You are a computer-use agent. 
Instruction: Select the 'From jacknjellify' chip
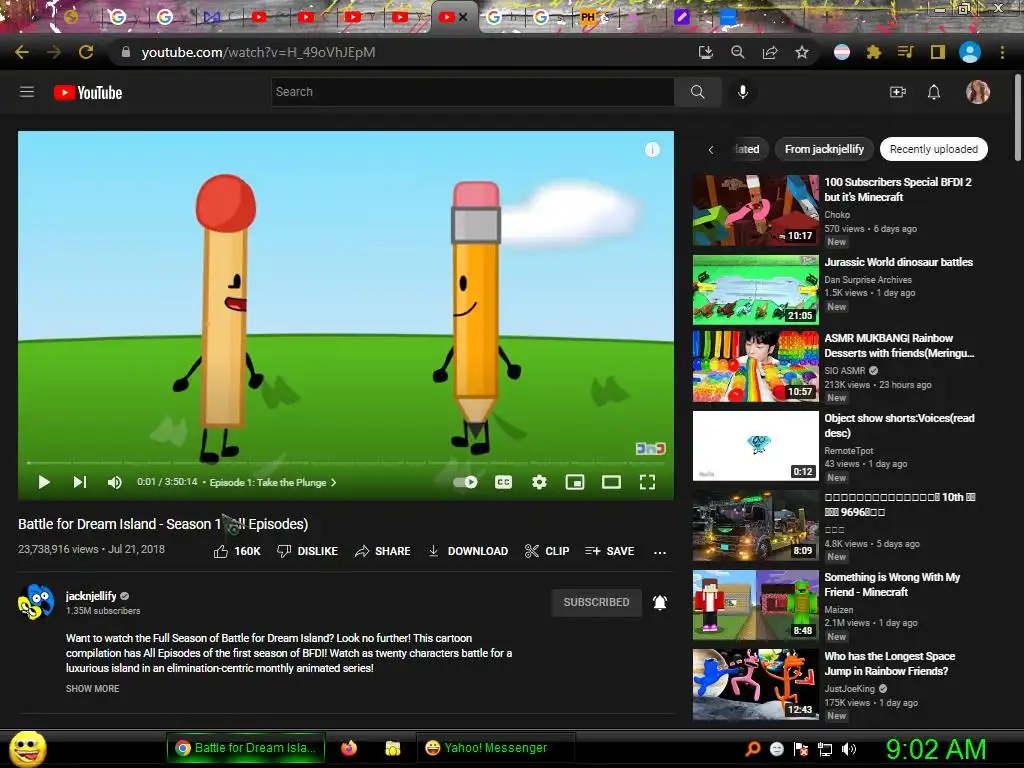point(824,149)
